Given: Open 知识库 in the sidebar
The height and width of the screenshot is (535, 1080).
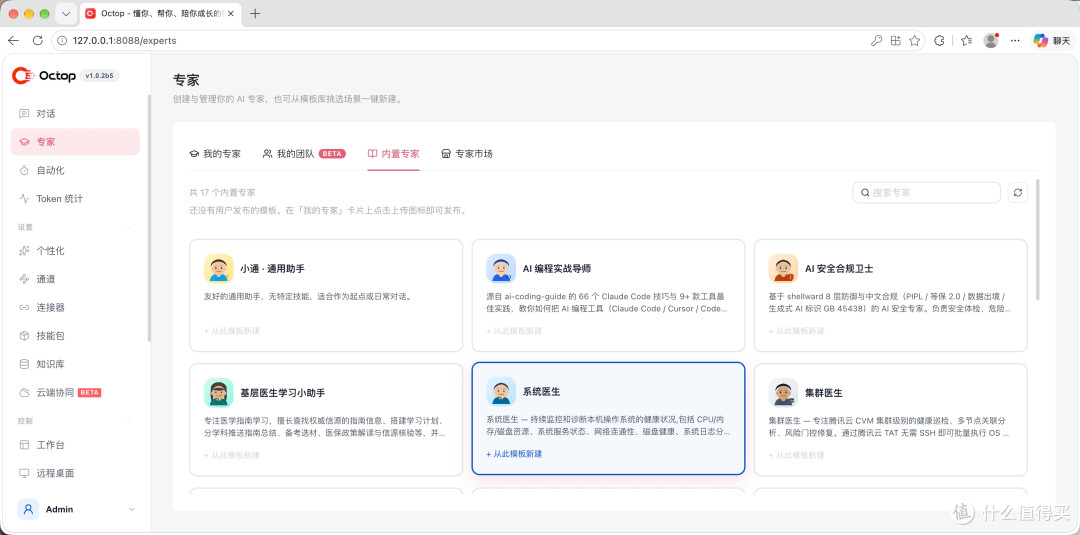Looking at the screenshot, I should (x=75, y=364).
